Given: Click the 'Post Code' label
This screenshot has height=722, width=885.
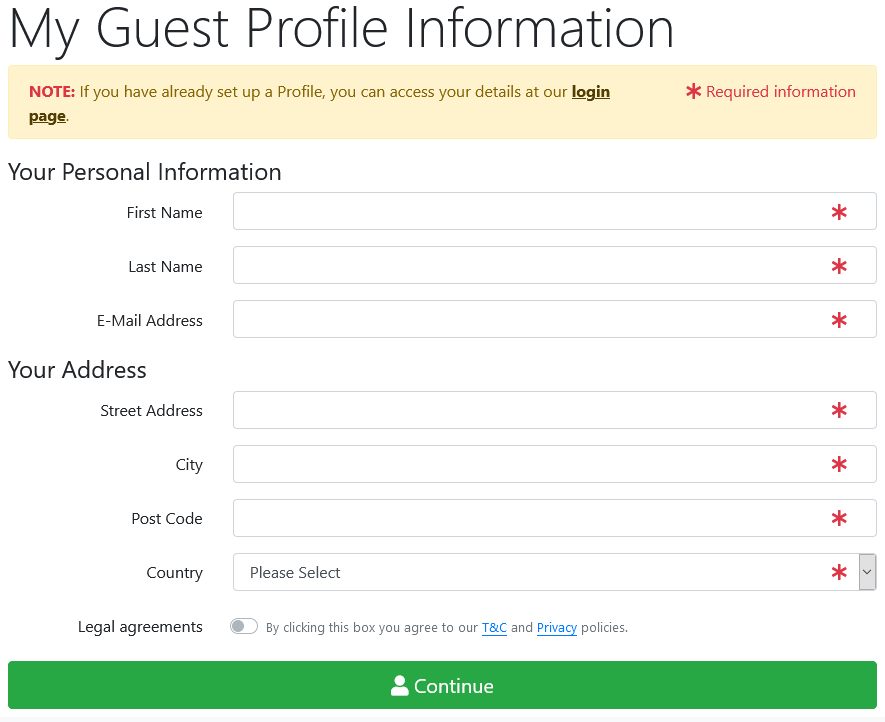Looking at the screenshot, I should [x=167, y=519].
